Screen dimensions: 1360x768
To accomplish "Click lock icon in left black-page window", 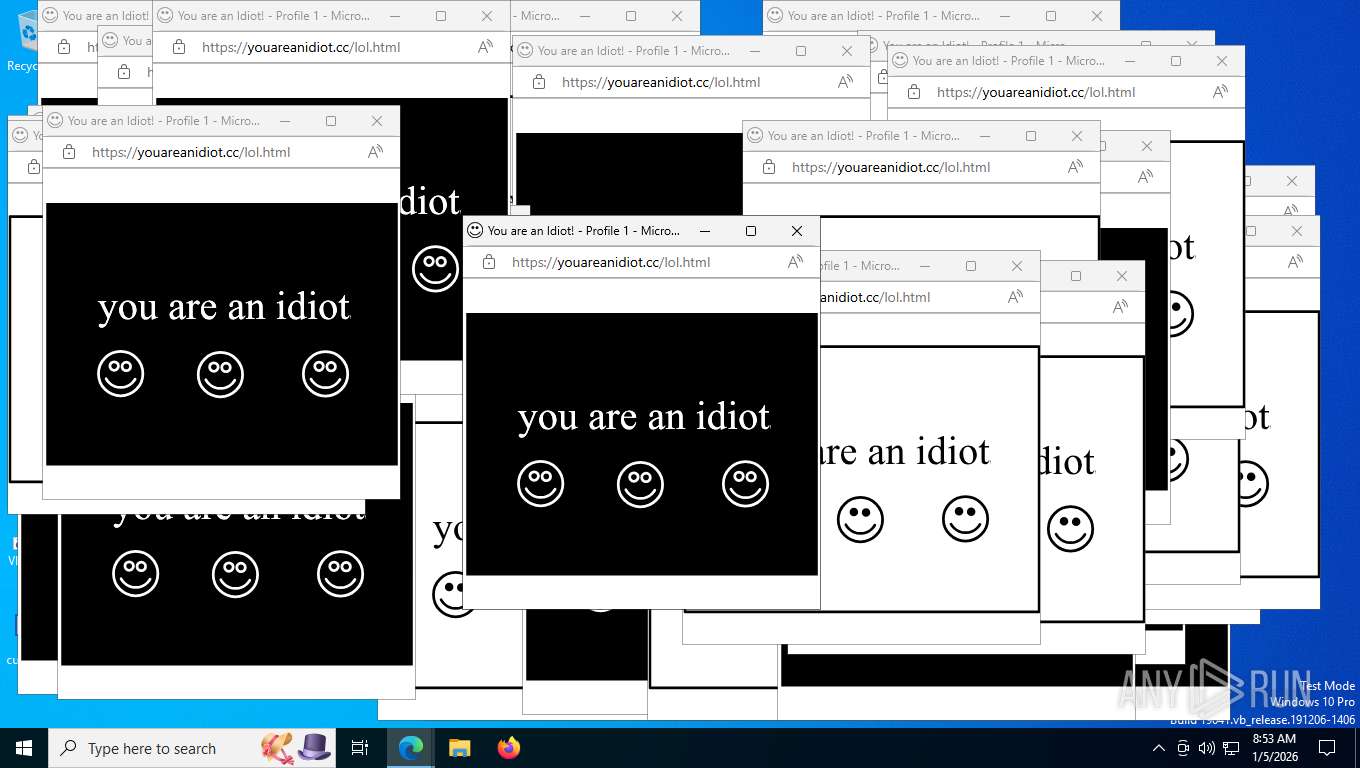I will tap(69, 152).
